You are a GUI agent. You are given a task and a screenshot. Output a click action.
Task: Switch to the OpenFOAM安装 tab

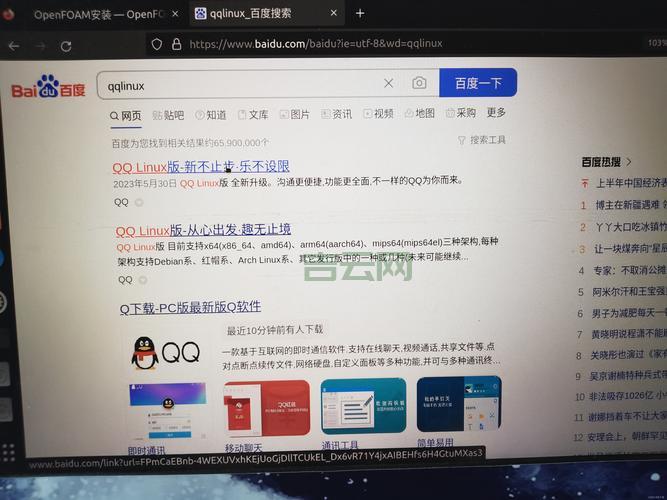(99, 15)
